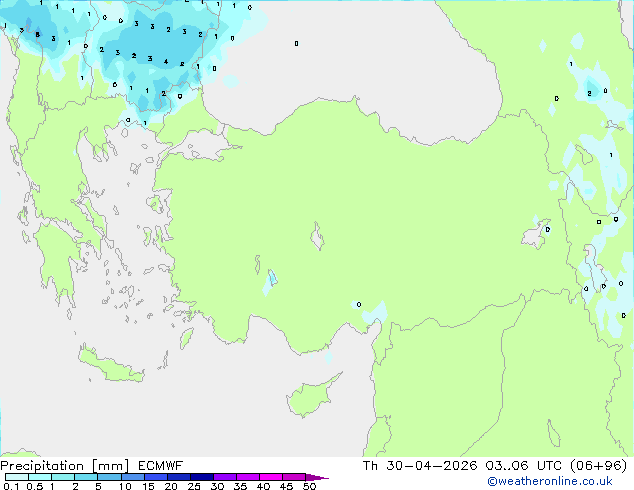Click the '35' legend scale label
634x490 pixels.
tap(240, 486)
